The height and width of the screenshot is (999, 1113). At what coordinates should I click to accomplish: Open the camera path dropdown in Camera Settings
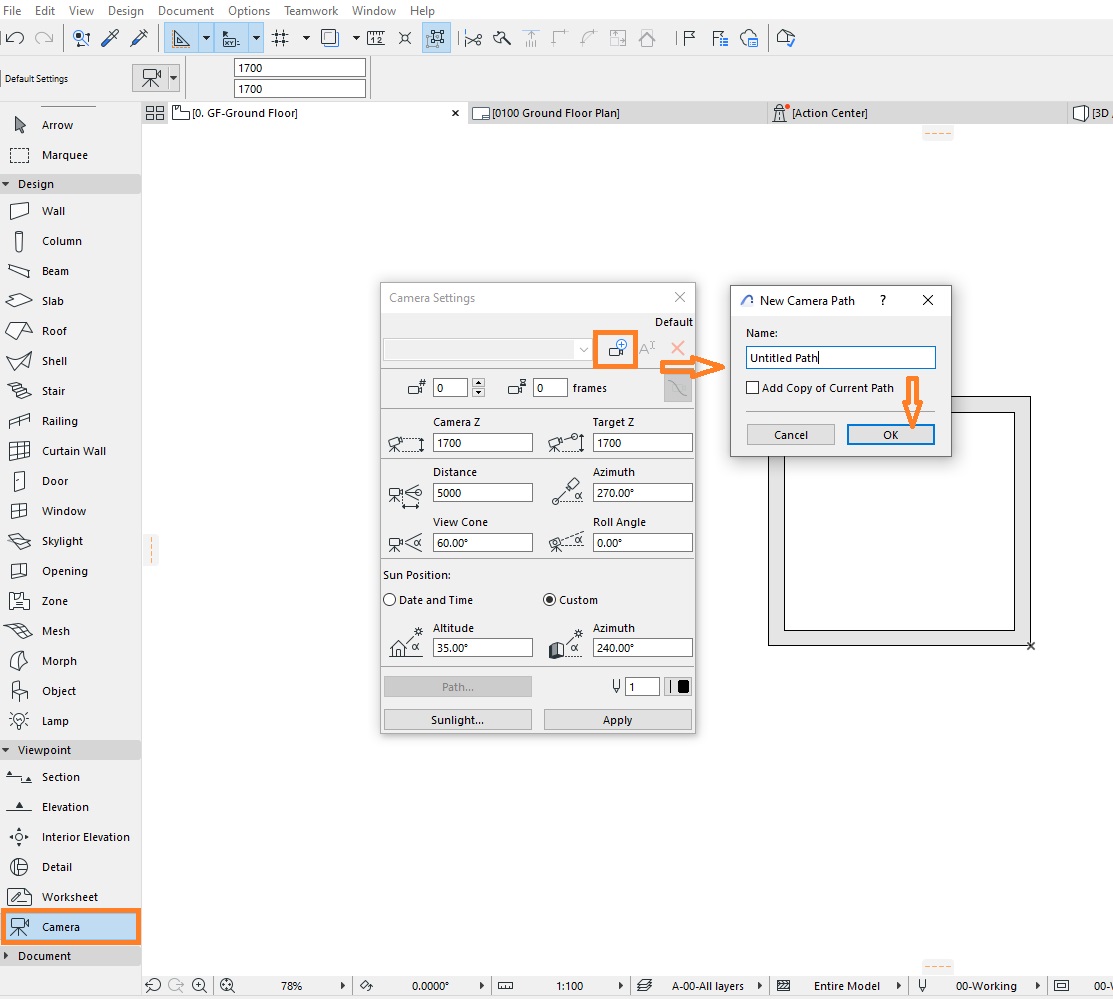point(583,350)
